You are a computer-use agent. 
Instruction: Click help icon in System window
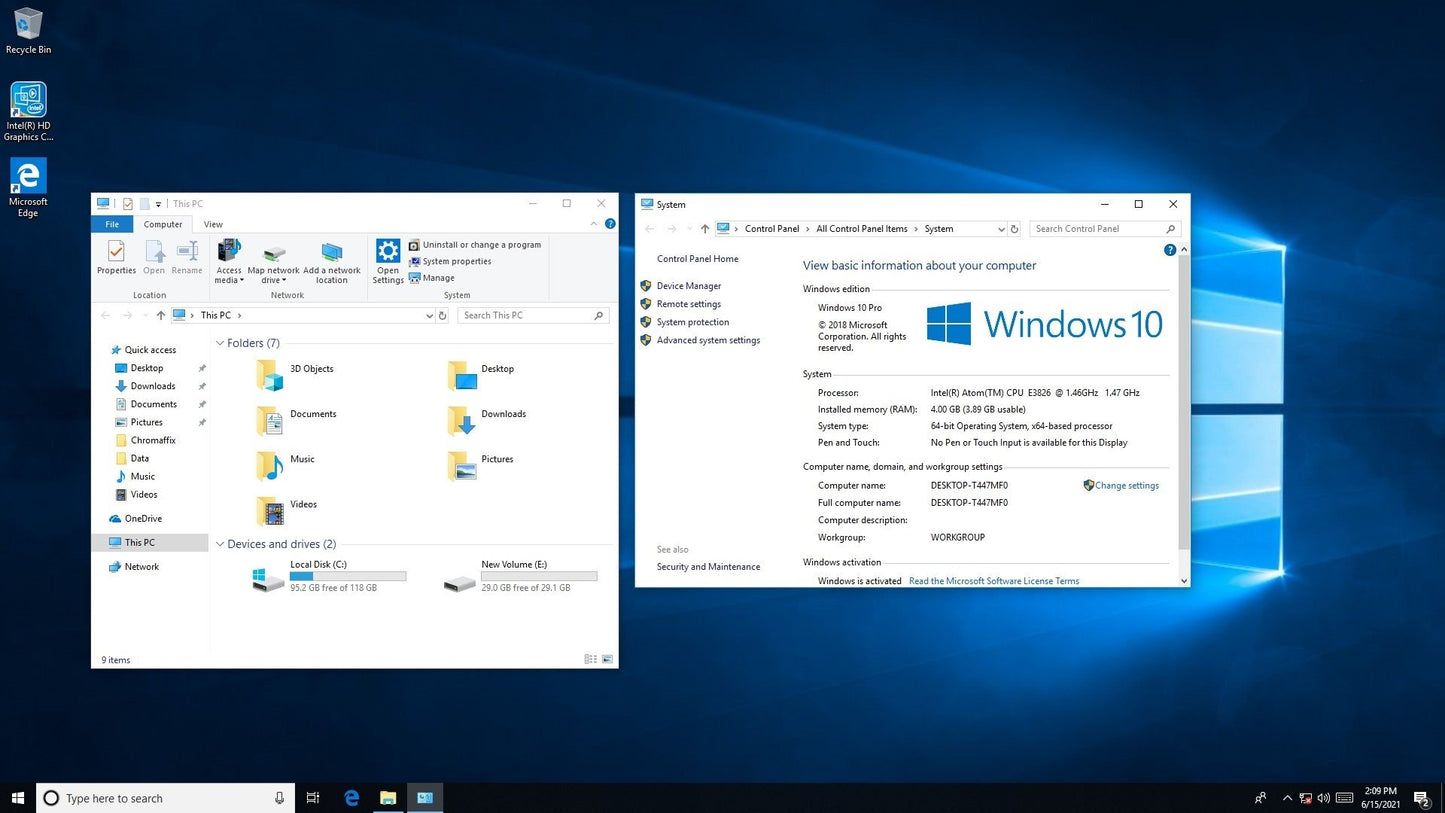click(x=1170, y=250)
